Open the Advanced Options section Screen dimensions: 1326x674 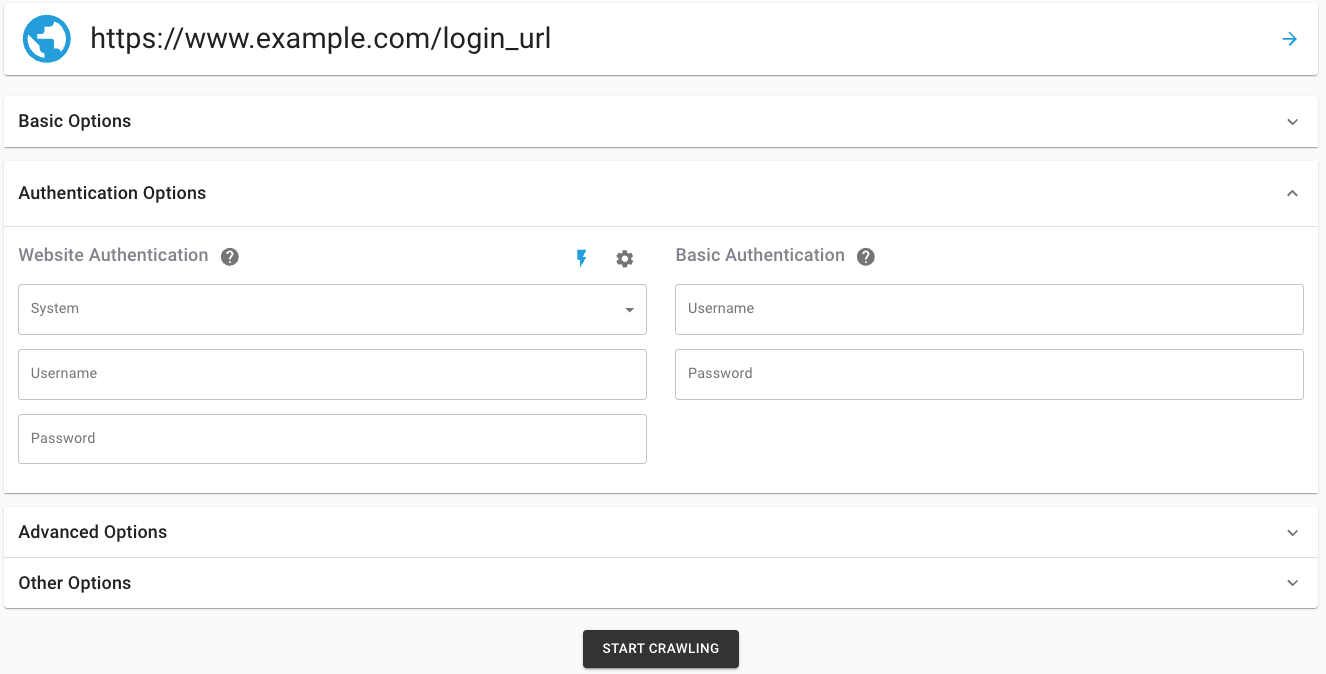(93, 532)
